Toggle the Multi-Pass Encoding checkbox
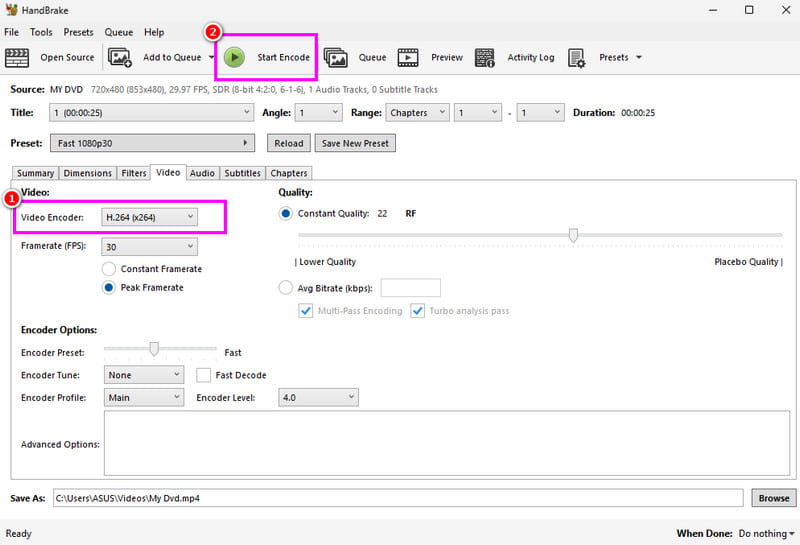 [306, 311]
